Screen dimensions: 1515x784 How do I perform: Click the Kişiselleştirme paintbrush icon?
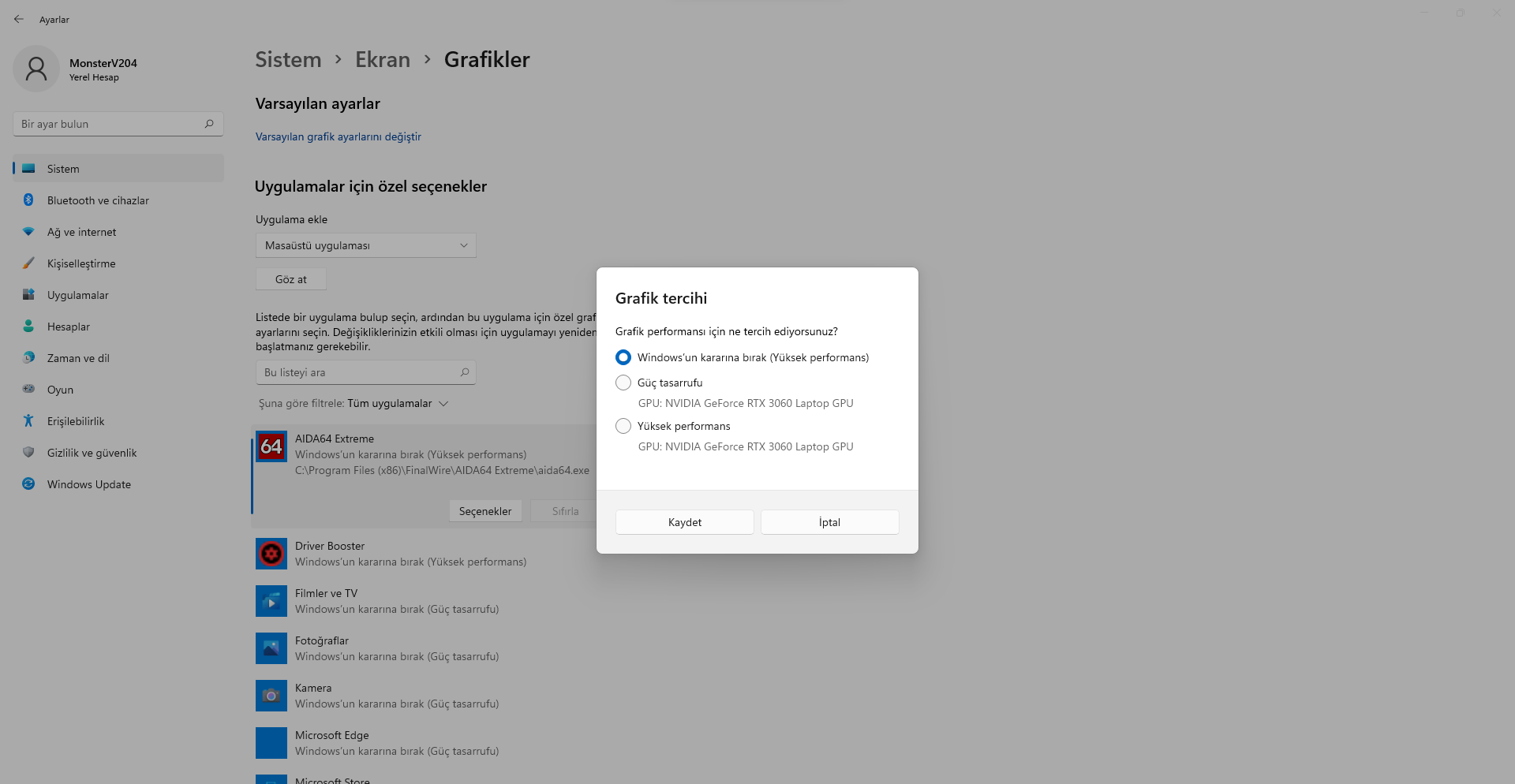tap(28, 263)
